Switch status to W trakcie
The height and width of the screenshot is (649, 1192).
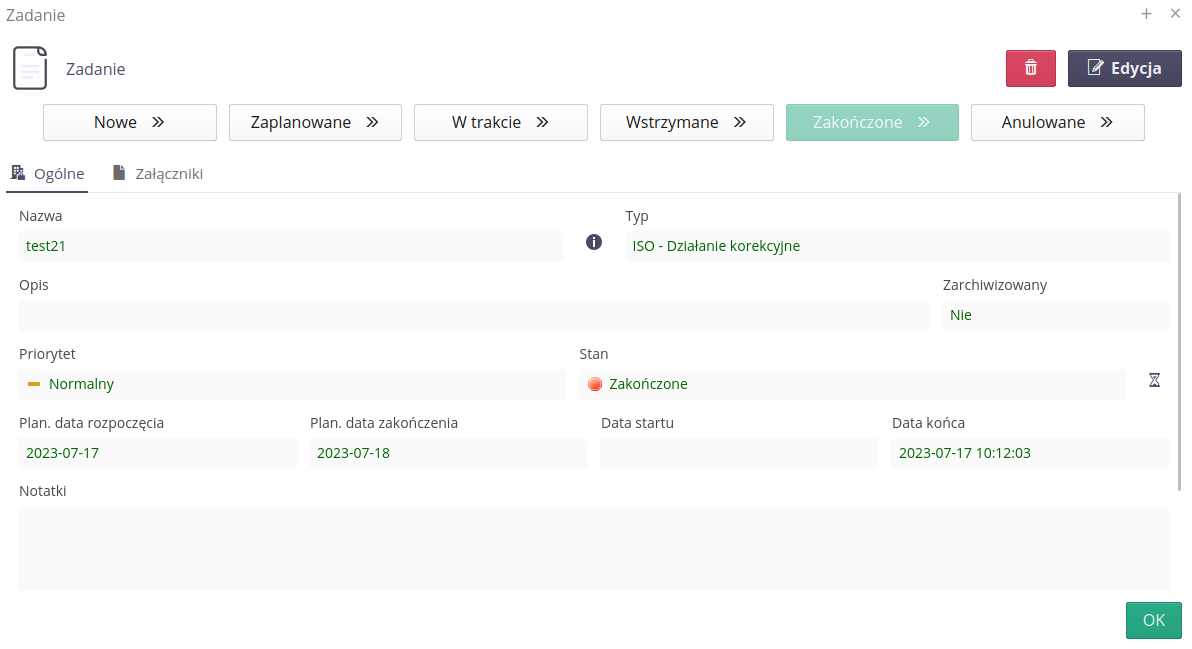coord(500,122)
